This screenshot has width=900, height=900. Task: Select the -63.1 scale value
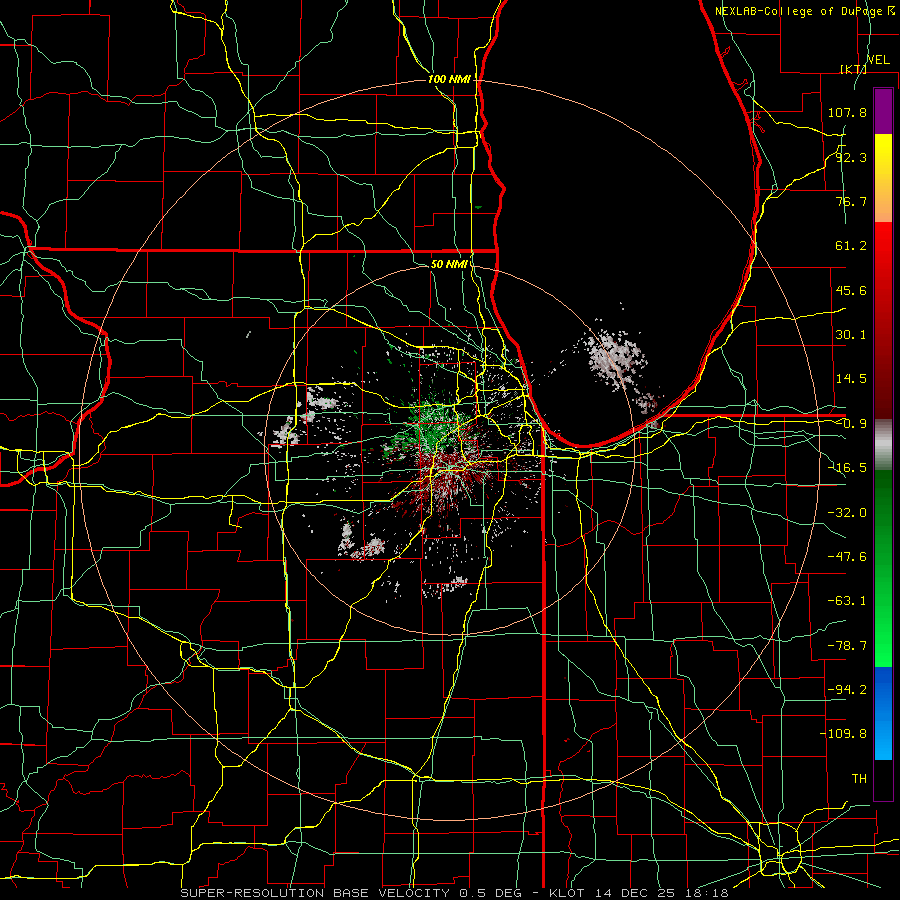(847, 601)
